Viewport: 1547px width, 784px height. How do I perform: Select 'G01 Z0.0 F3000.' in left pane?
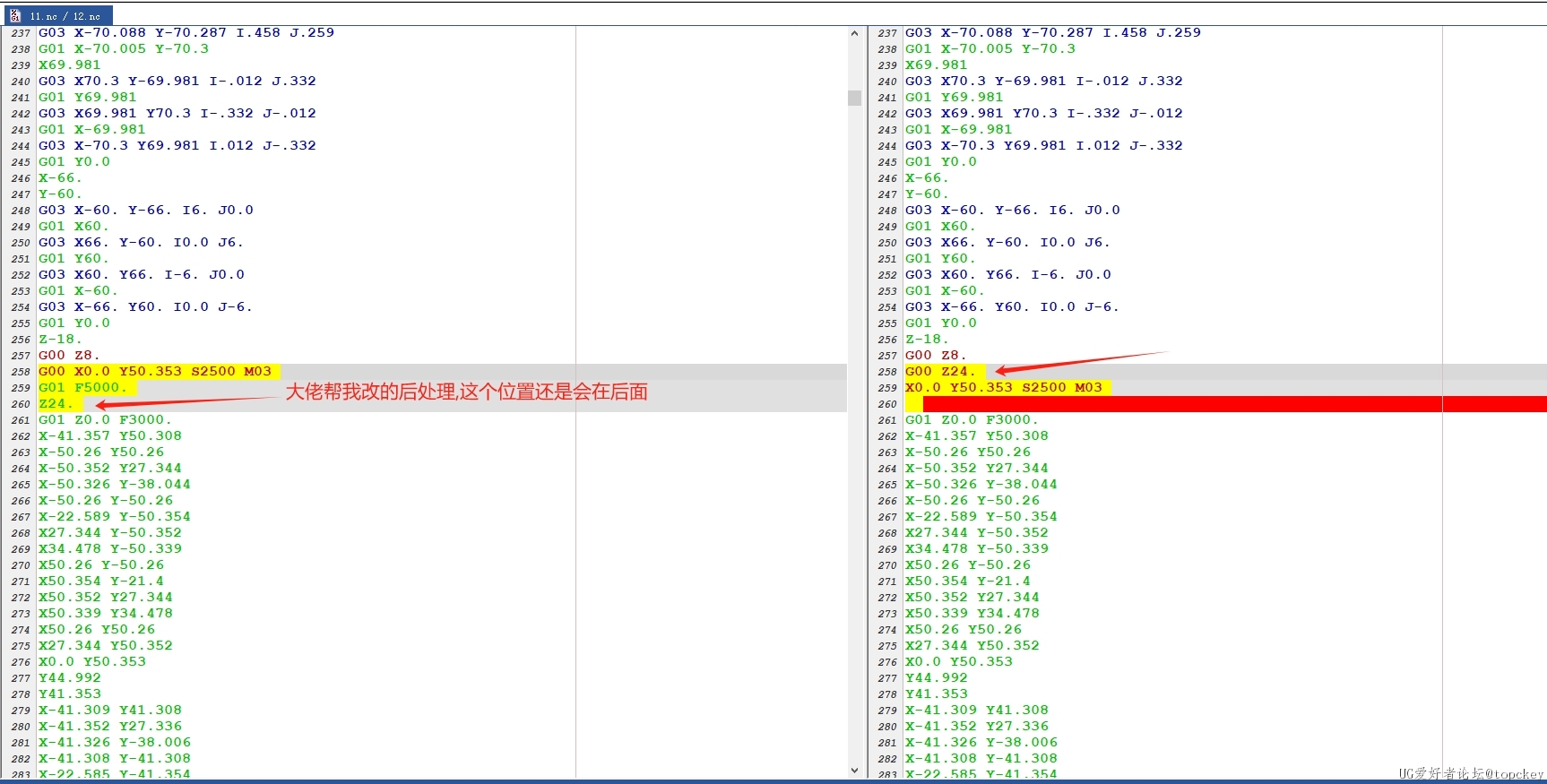pyautogui.click(x=105, y=420)
